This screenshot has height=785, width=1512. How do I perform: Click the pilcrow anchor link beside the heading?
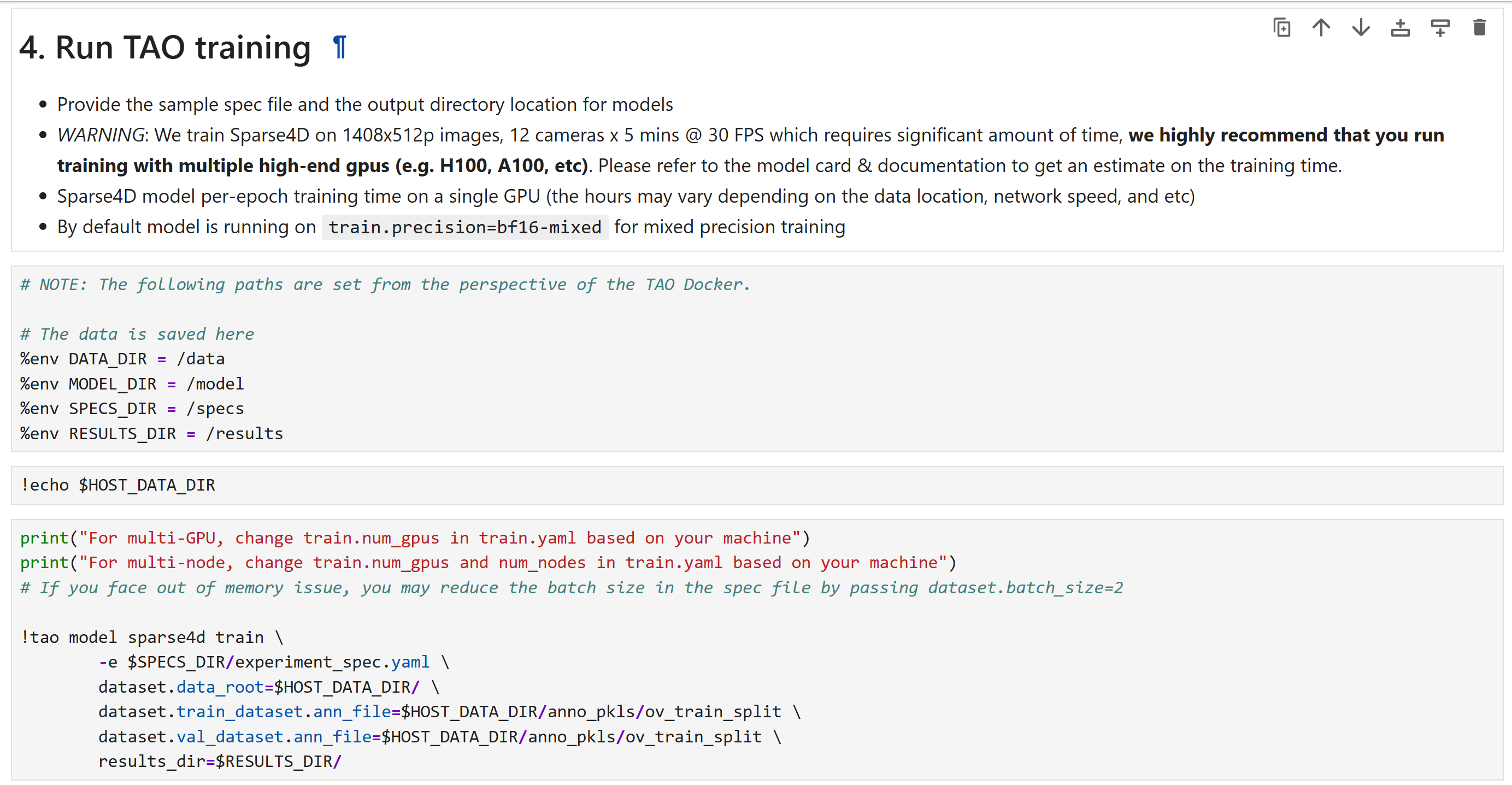(339, 48)
